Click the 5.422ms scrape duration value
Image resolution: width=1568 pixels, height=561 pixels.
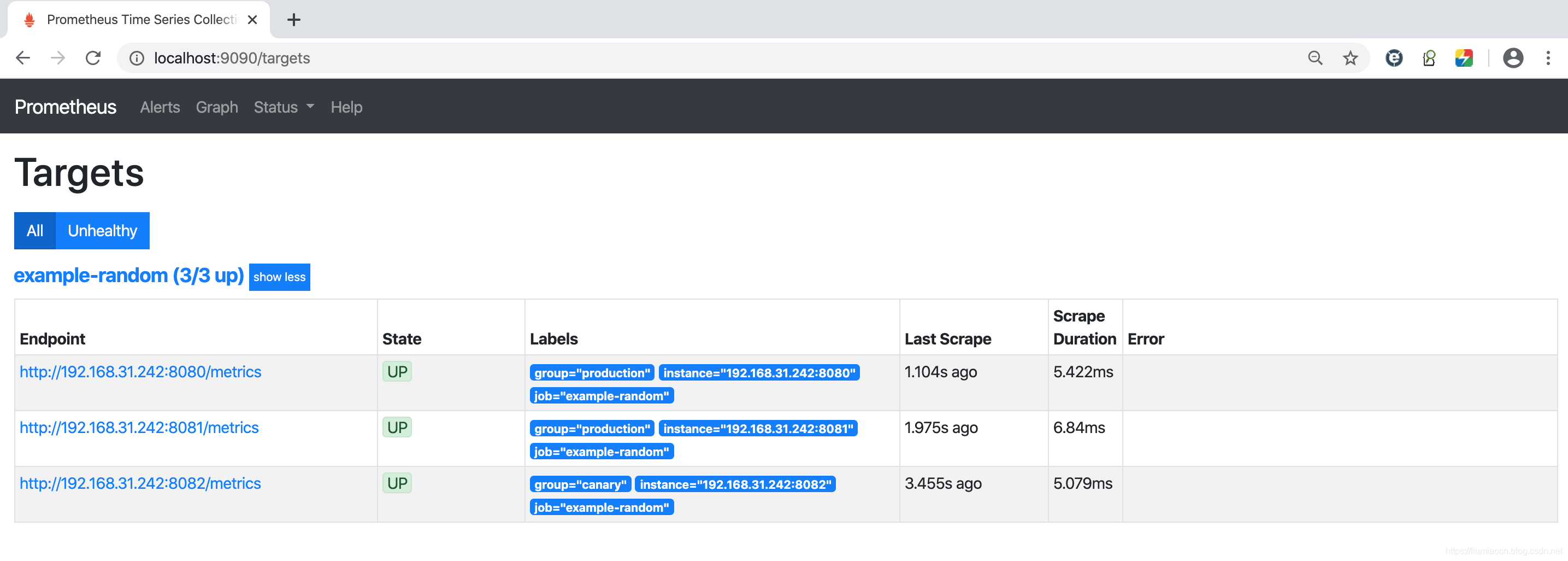pyautogui.click(x=1083, y=372)
